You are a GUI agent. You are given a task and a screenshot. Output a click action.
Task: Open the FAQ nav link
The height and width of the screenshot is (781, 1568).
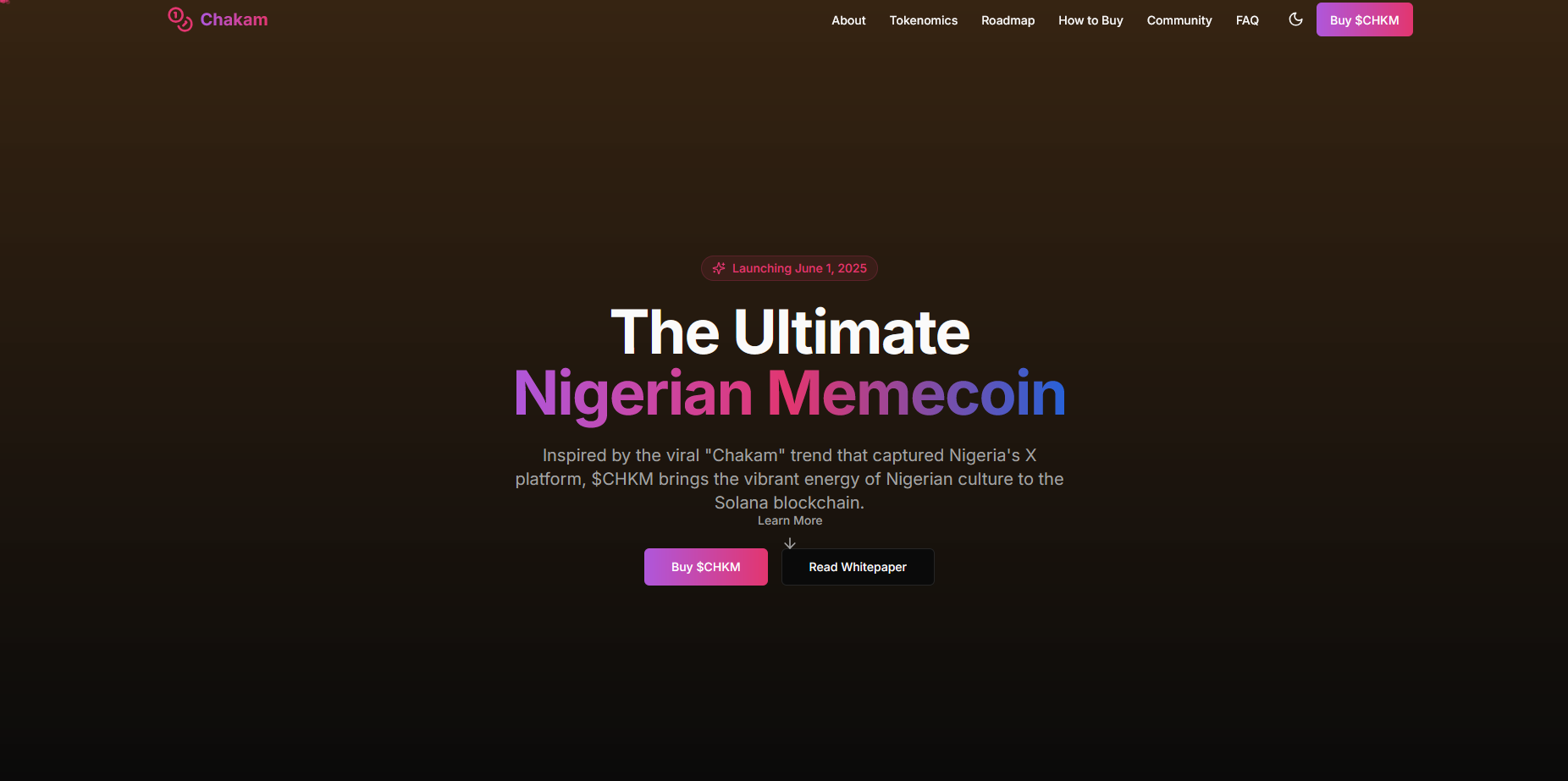1247,20
